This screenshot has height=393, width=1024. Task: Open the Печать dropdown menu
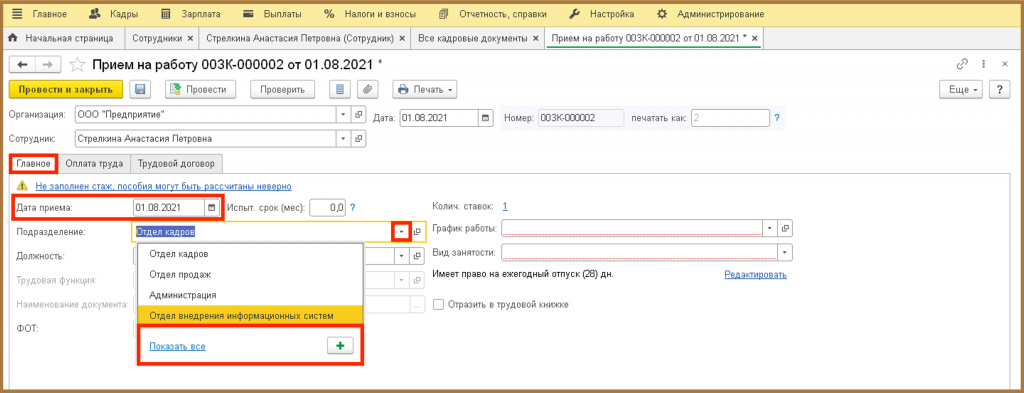tap(424, 89)
